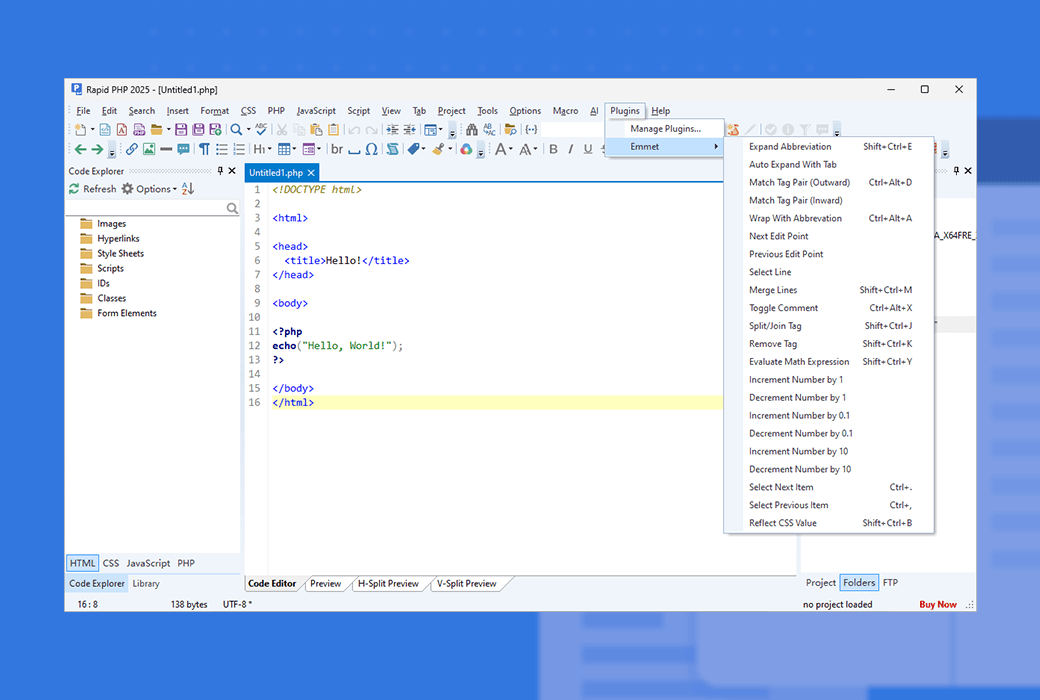Click the first Save disk icon
This screenshot has height=700, width=1040.
tap(181, 129)
